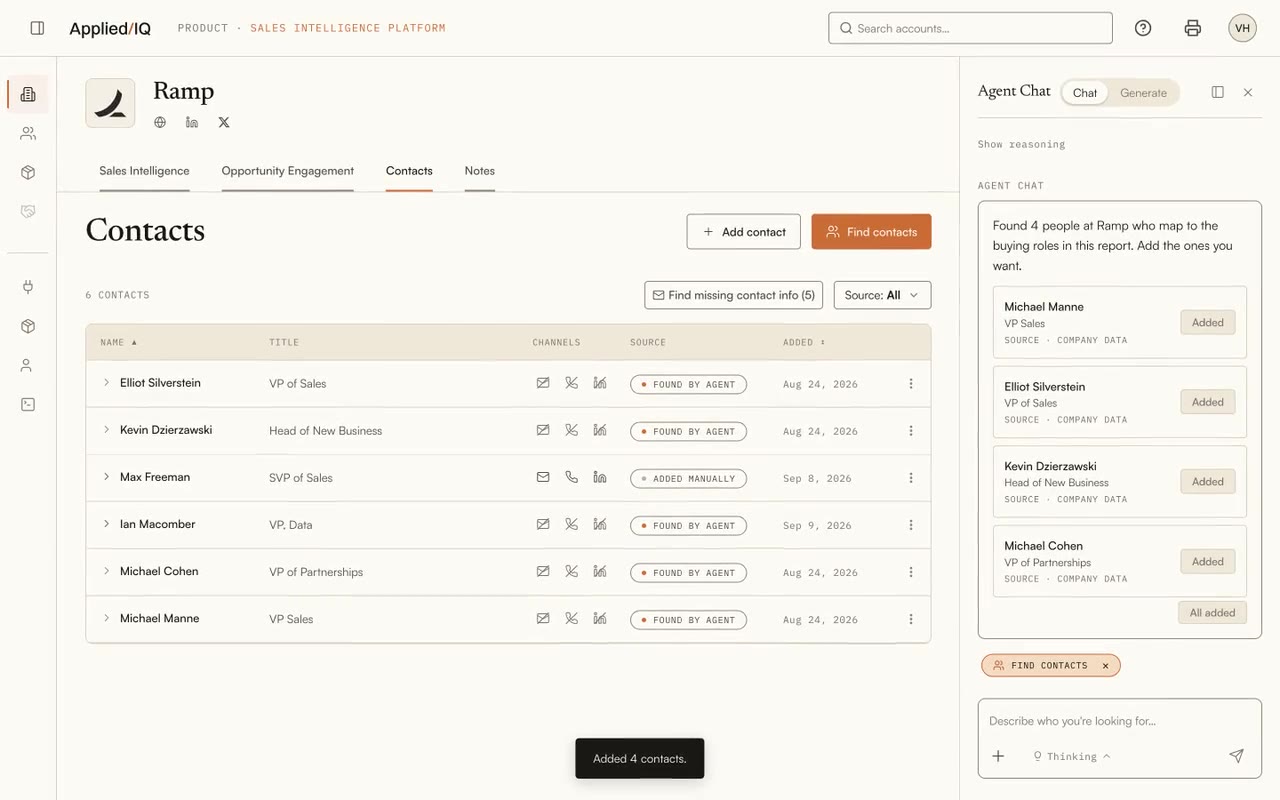The image size is (1280, 800).
Task: Remove the Find Contacts chip
Action: (1105, 665)
